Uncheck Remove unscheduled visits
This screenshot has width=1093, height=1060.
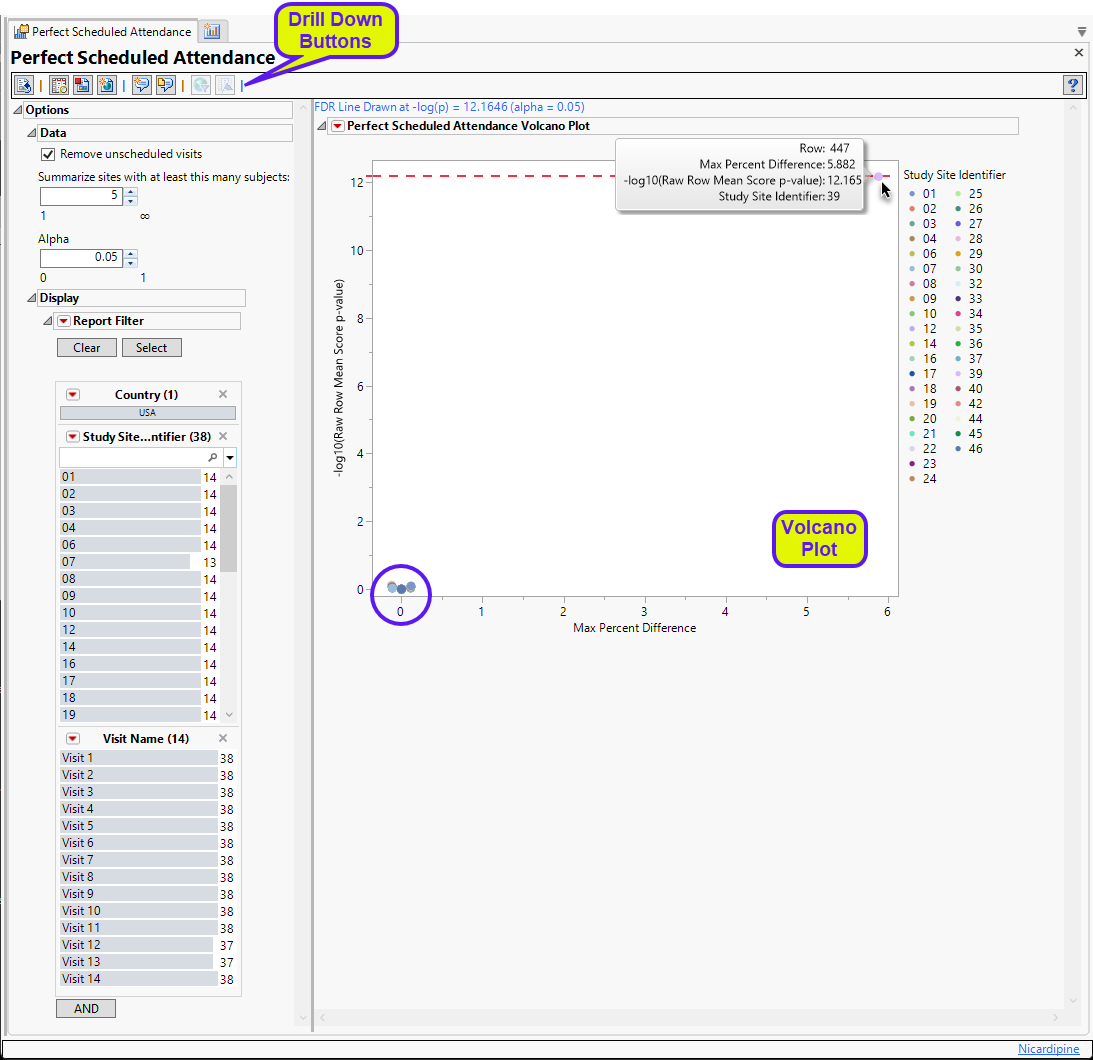point(47,154)
